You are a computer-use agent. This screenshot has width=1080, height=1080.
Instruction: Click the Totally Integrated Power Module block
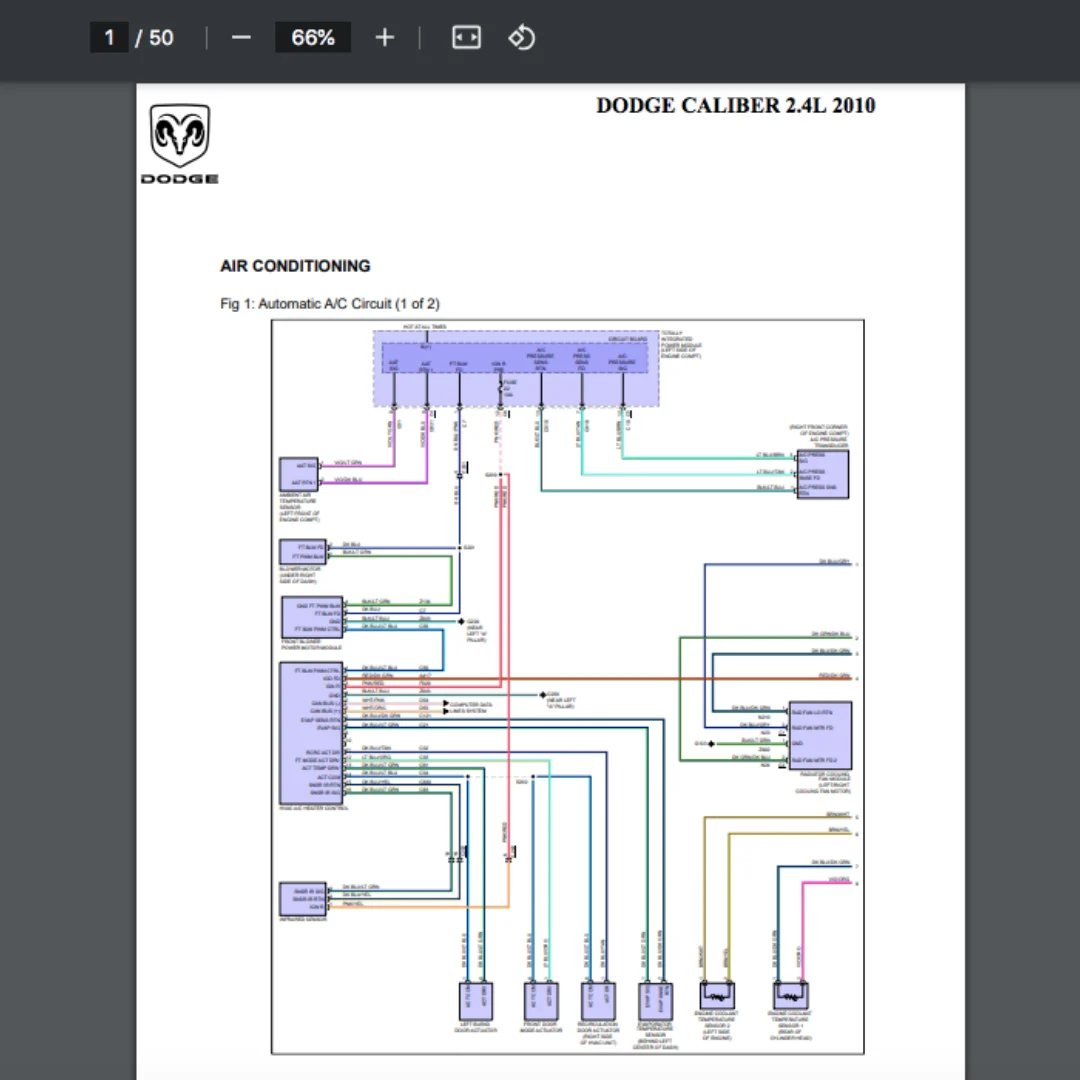[516, 368]
